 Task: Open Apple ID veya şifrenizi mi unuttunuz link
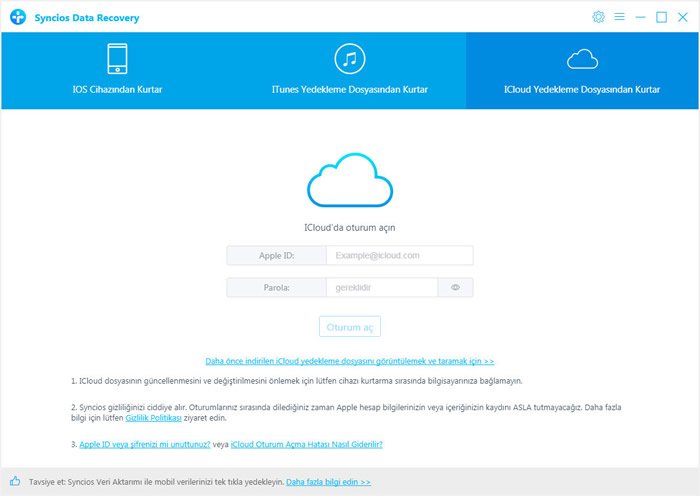coord(145,444)
